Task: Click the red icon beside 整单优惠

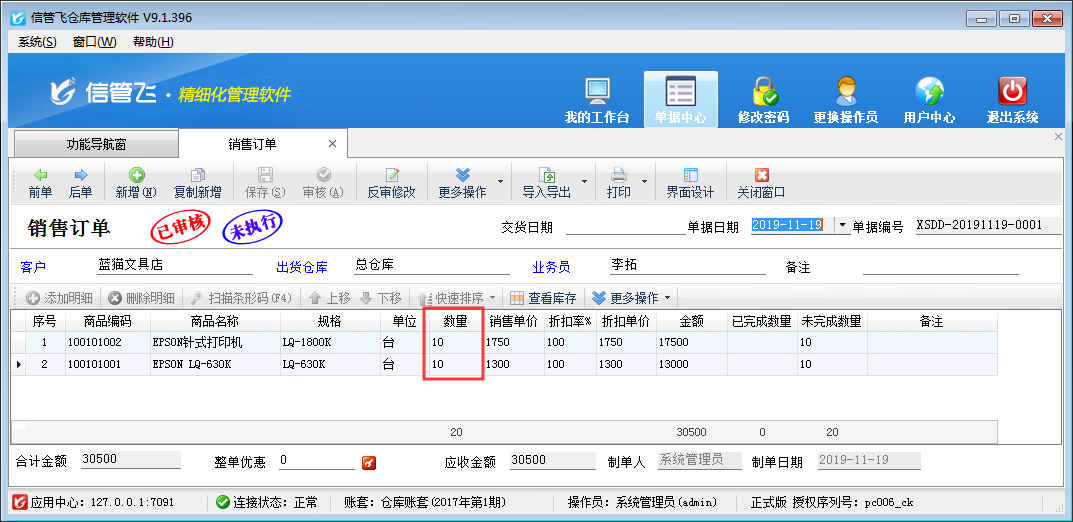Action: coord(369,462)
